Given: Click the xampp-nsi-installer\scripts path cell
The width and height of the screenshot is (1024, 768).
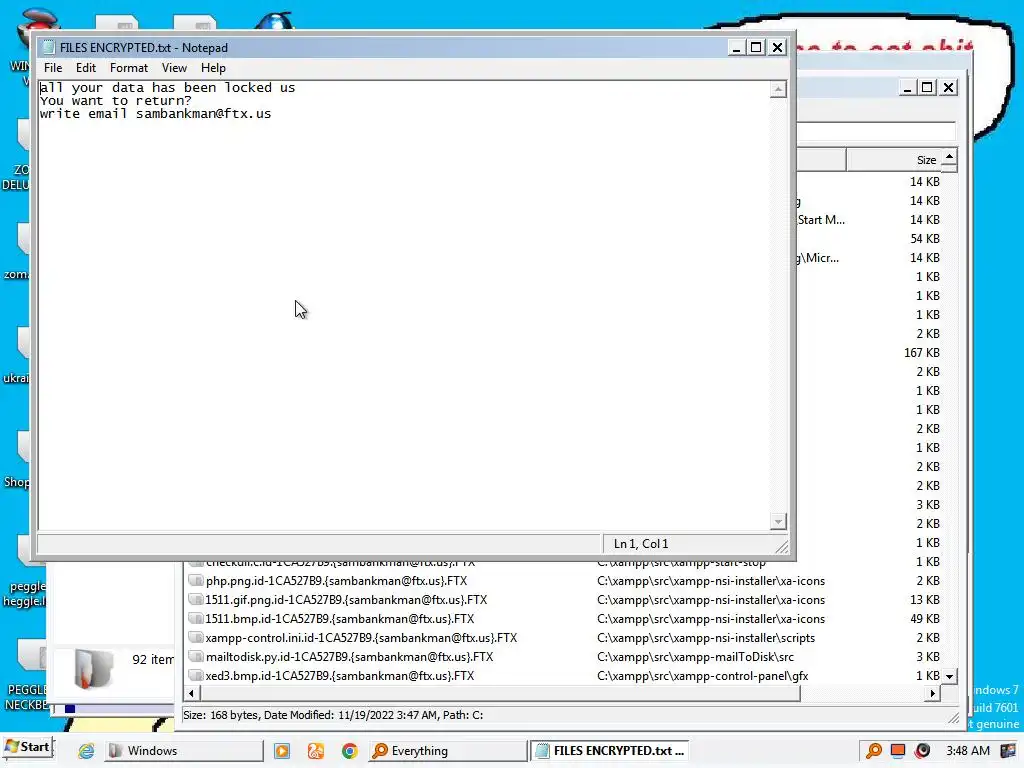Looking at the screenshot, I should click(705, 637).
